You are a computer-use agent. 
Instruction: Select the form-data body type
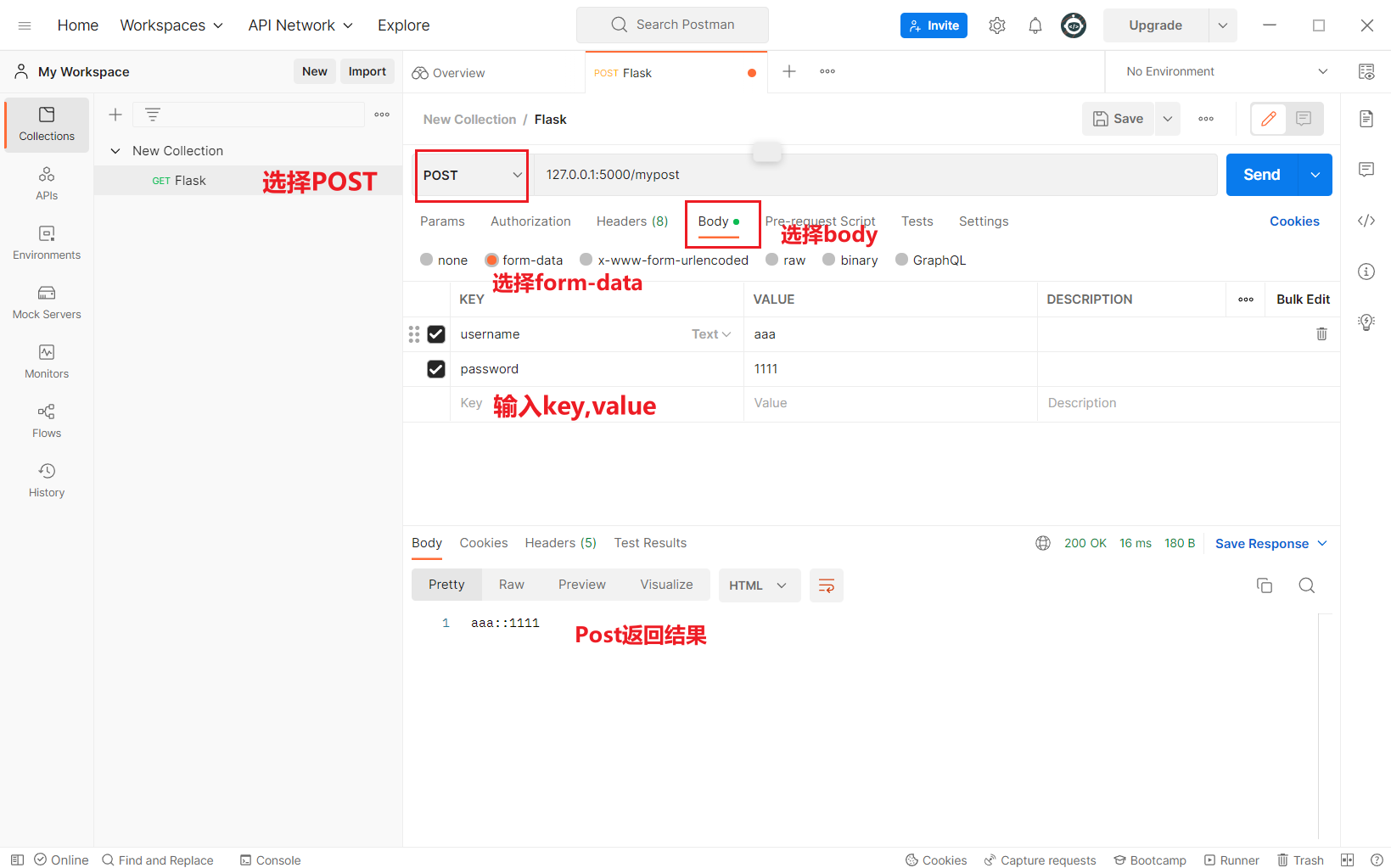(491, 260)
